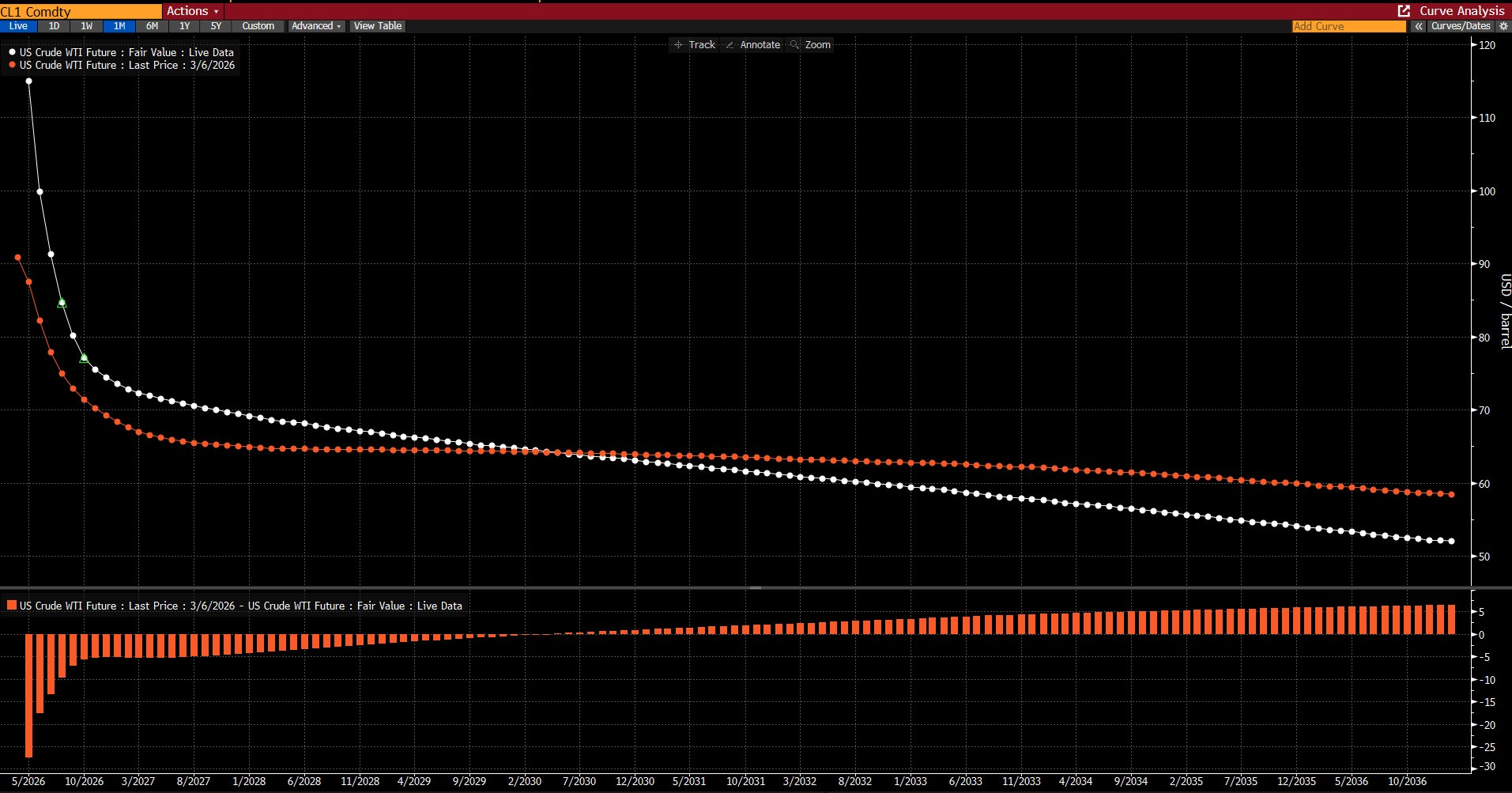Choose the Custom range tab
Viewport: 1512px width, 793px height.
pos(258,26)
